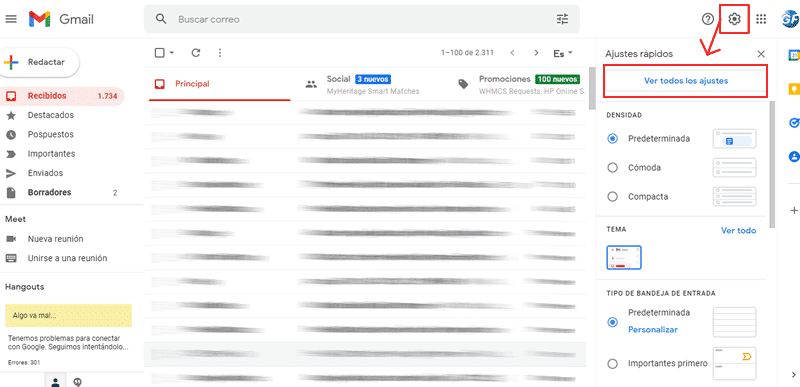The image size is (800, 387).
Task: Click the 1–100 de 2.311 counter
Action: point(467,53)
